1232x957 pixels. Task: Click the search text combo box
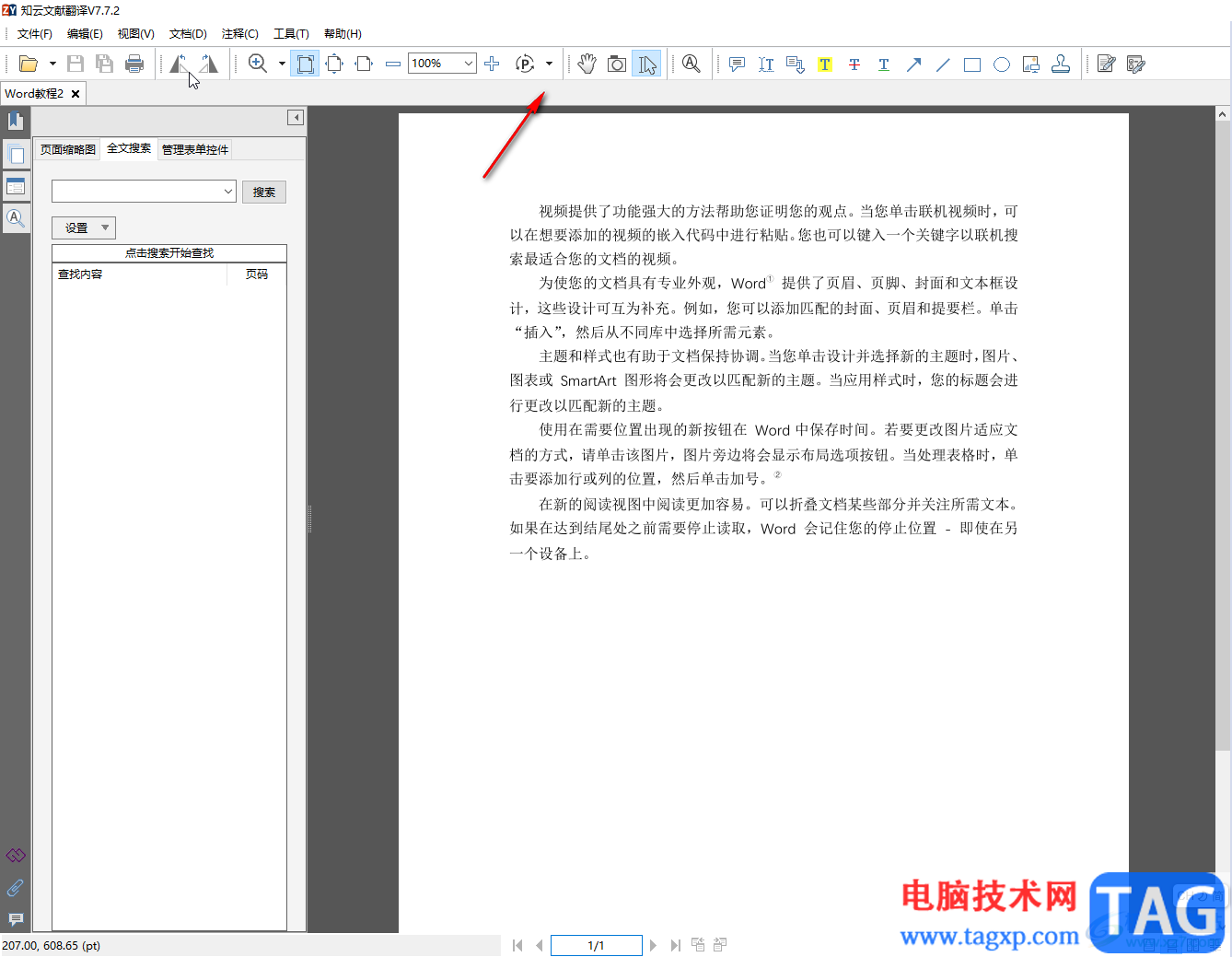144,192
